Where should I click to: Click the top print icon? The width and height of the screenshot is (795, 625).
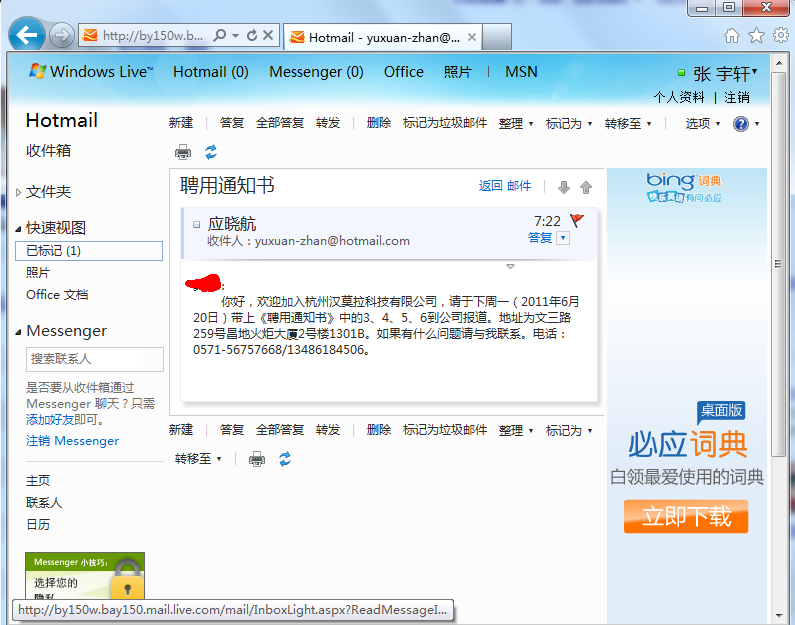coord(183,152)
